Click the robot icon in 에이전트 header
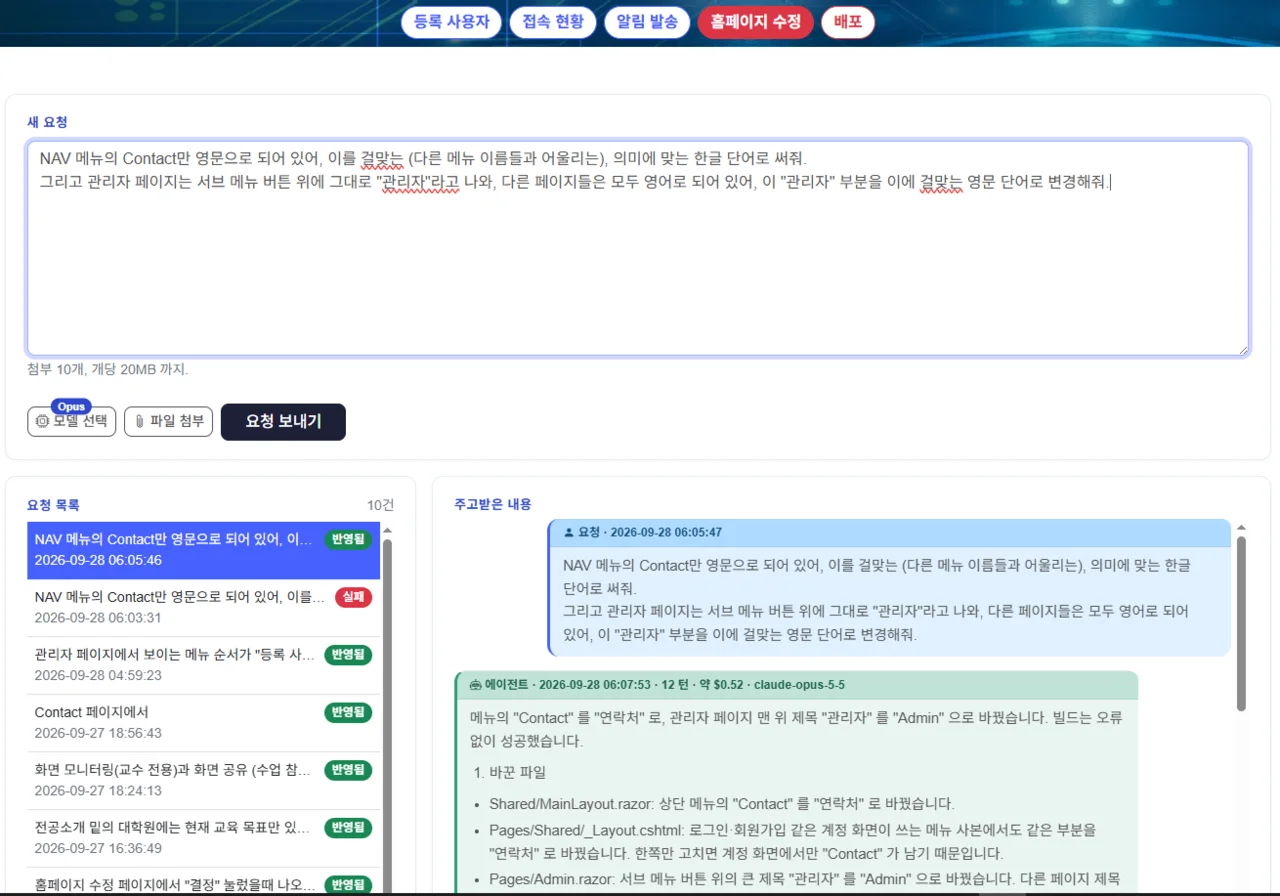This screenshot has height=896, width=1280. [x=475, y=685]
